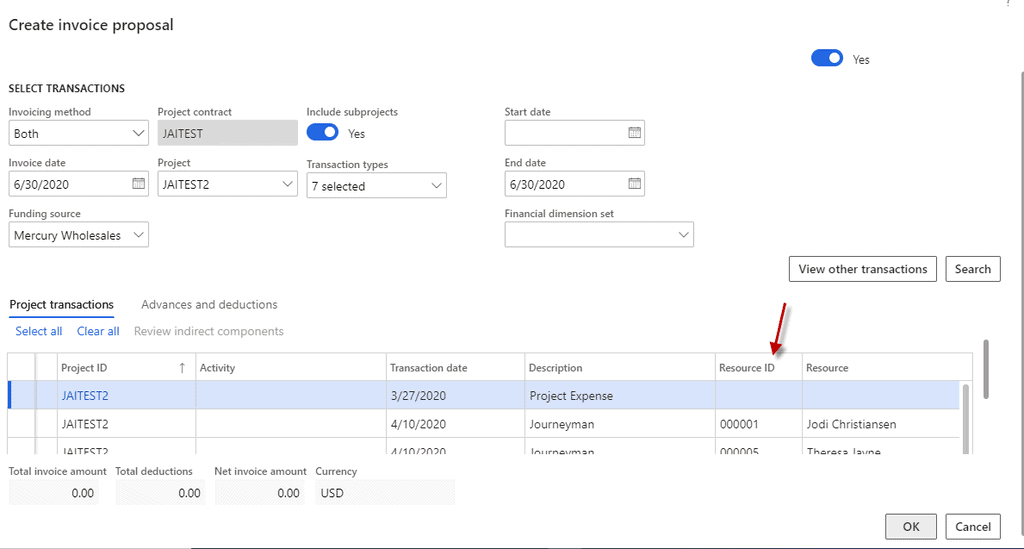This screenshot has width=1024, height=549.
Task: Click View other transactions button
Action: pos(863,269)
